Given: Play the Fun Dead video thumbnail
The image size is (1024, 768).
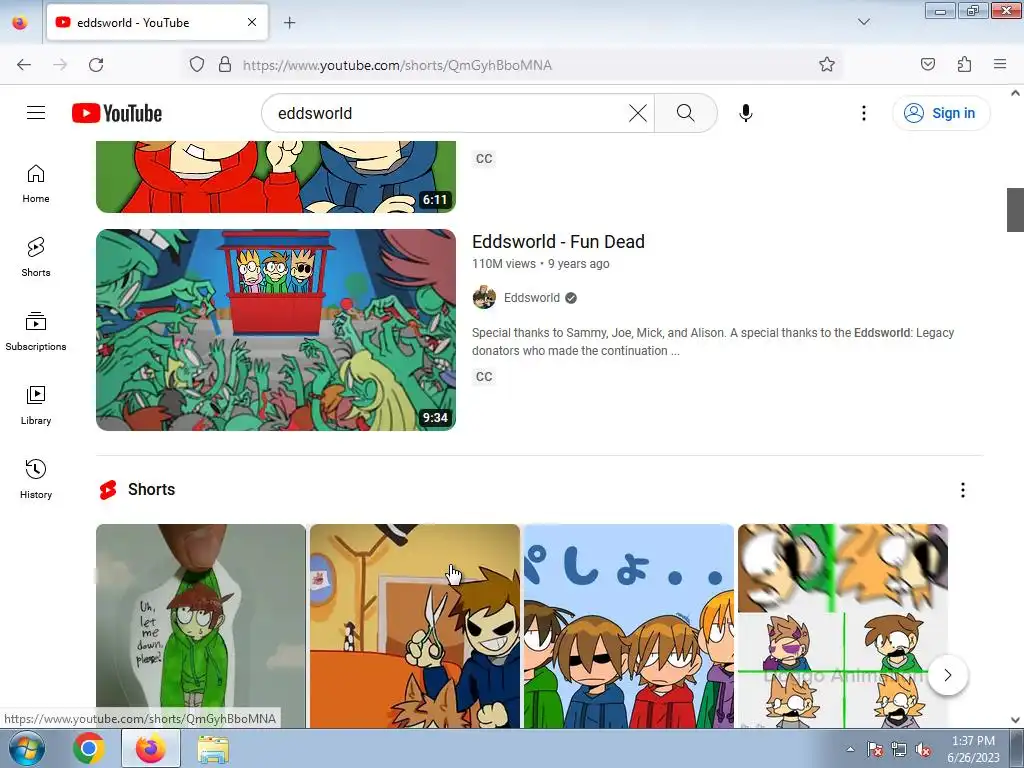Looking at the screenshot, I should [276, 330].
